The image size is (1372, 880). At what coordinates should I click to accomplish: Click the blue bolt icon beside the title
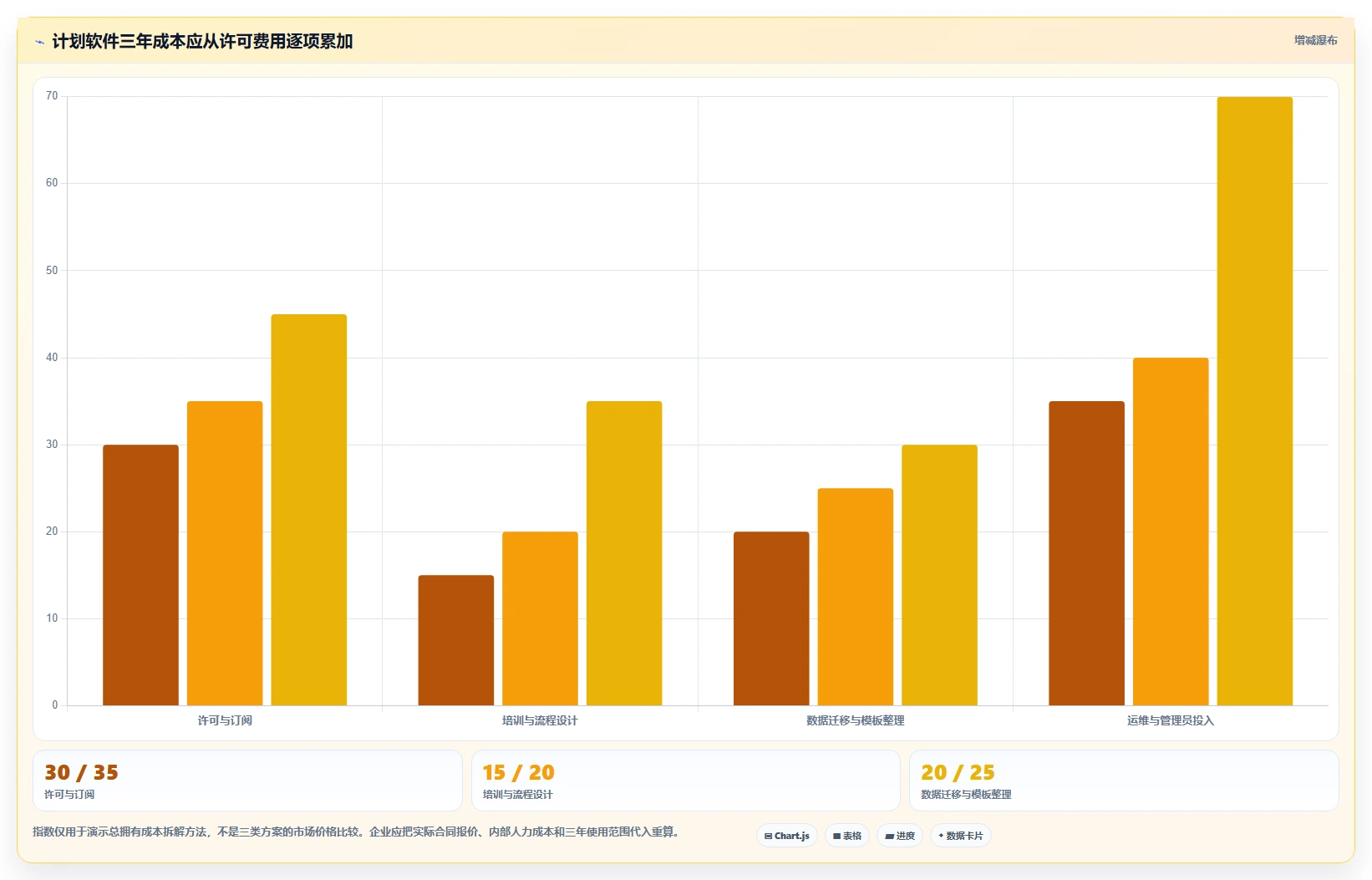(x=39, y=42)
